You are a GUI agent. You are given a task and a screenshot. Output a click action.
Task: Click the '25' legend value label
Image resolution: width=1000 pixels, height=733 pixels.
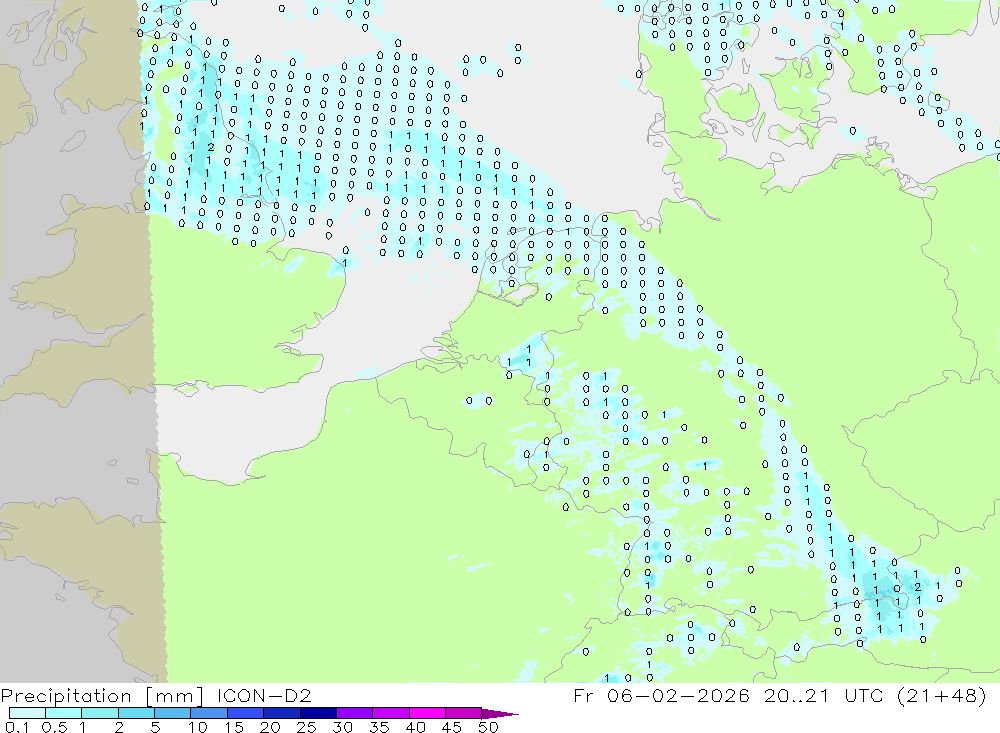point(306,727)
